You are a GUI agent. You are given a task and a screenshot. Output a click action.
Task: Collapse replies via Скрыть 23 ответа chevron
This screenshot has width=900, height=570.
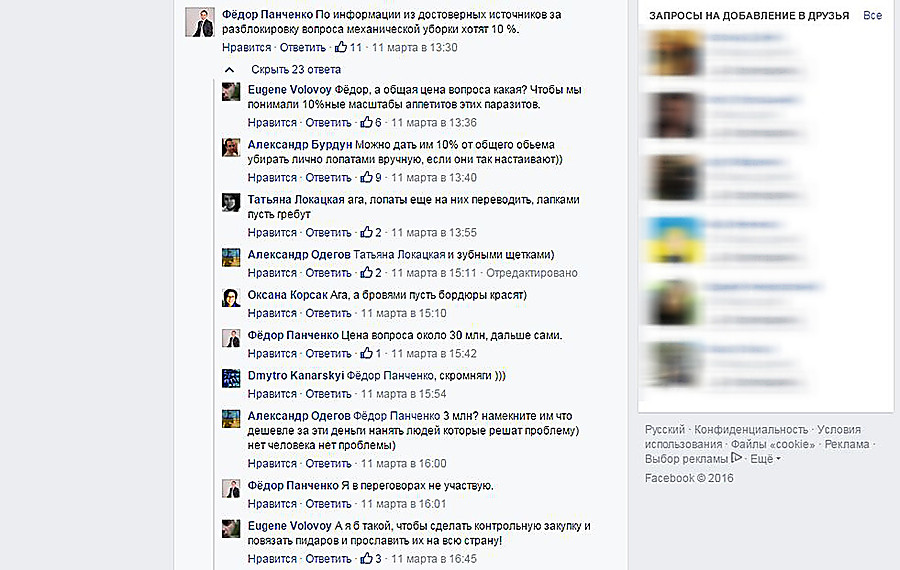point(230,69)
